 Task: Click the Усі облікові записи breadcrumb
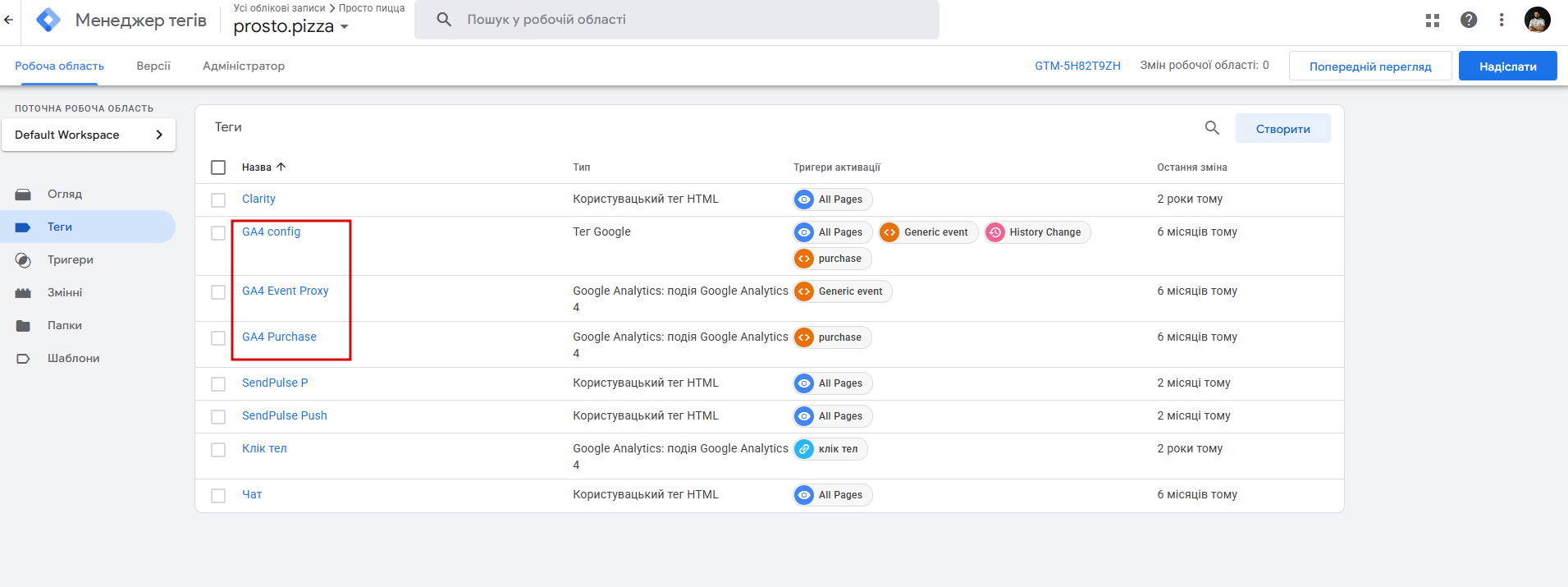[279, 8]
